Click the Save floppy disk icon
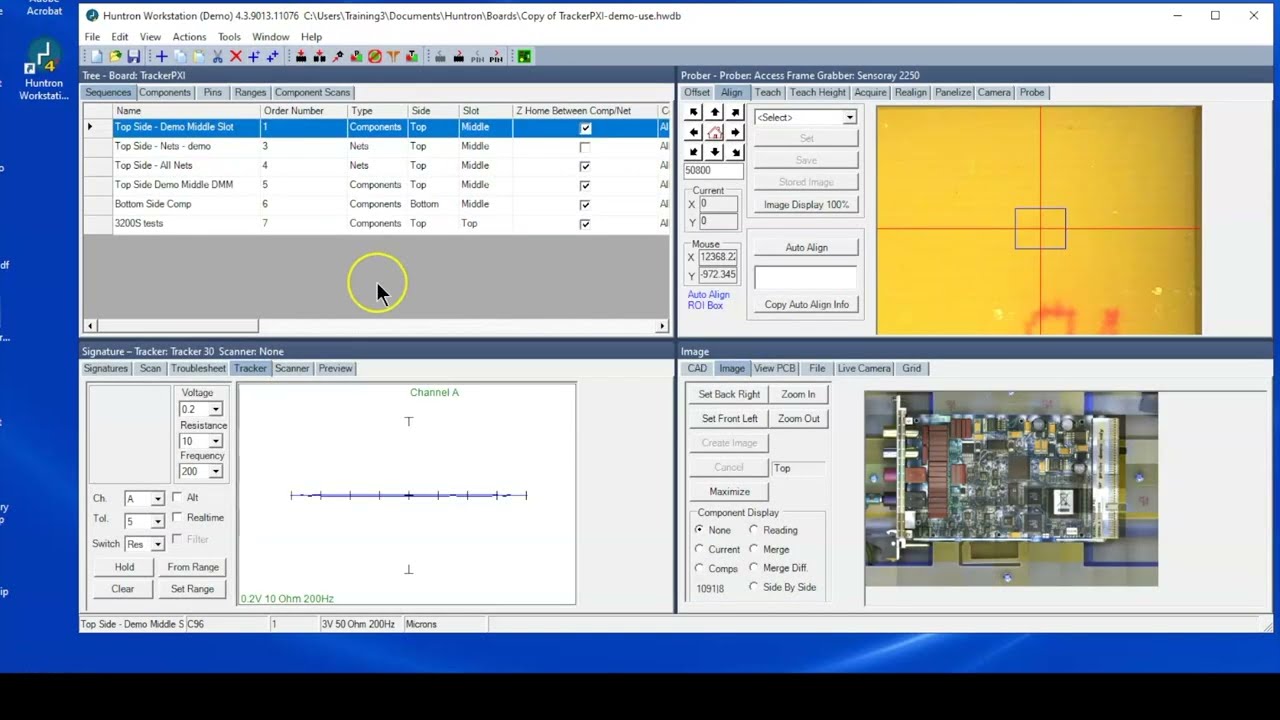The image size is (1280, 720). (134, 56)
